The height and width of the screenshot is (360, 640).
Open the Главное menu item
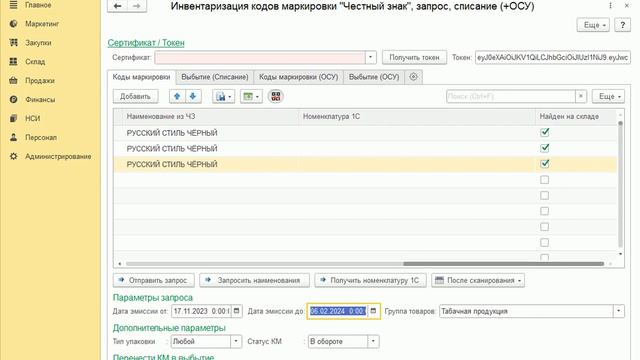tap(38, 5)
